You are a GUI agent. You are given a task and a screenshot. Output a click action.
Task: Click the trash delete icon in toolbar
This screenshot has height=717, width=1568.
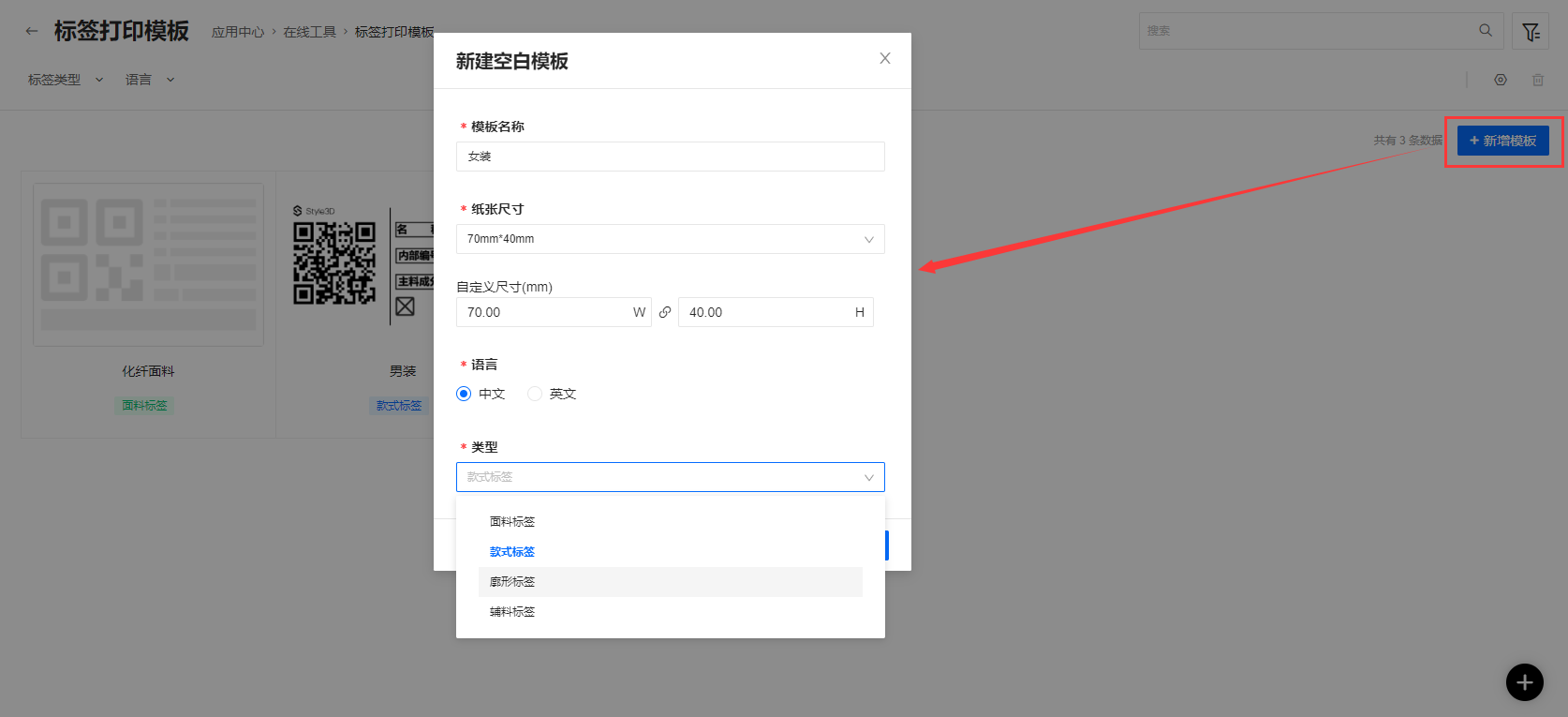[1538, 80]
